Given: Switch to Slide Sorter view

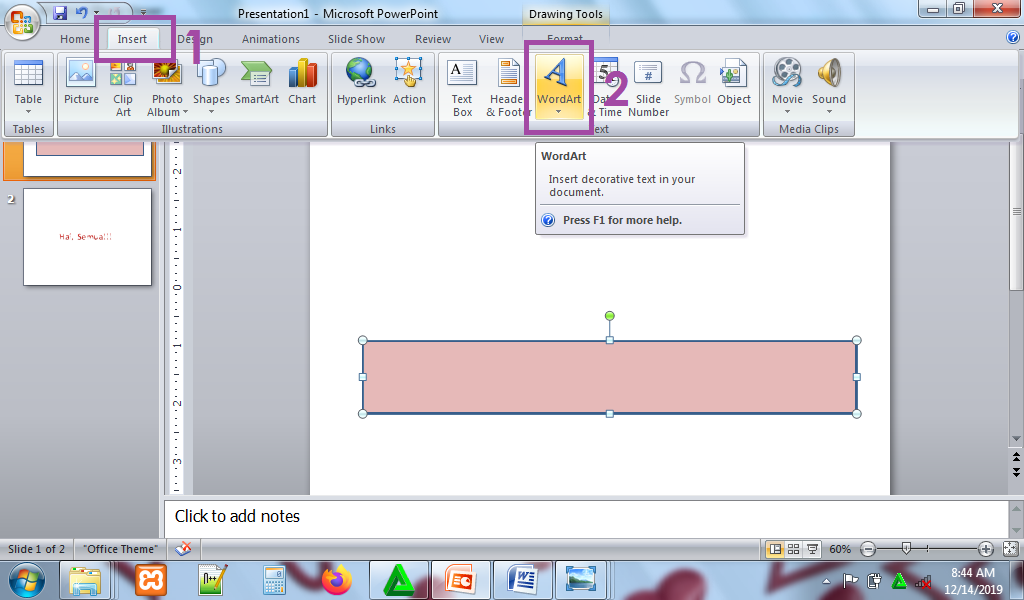Looking at the screenshot, I should pos(793,549).
